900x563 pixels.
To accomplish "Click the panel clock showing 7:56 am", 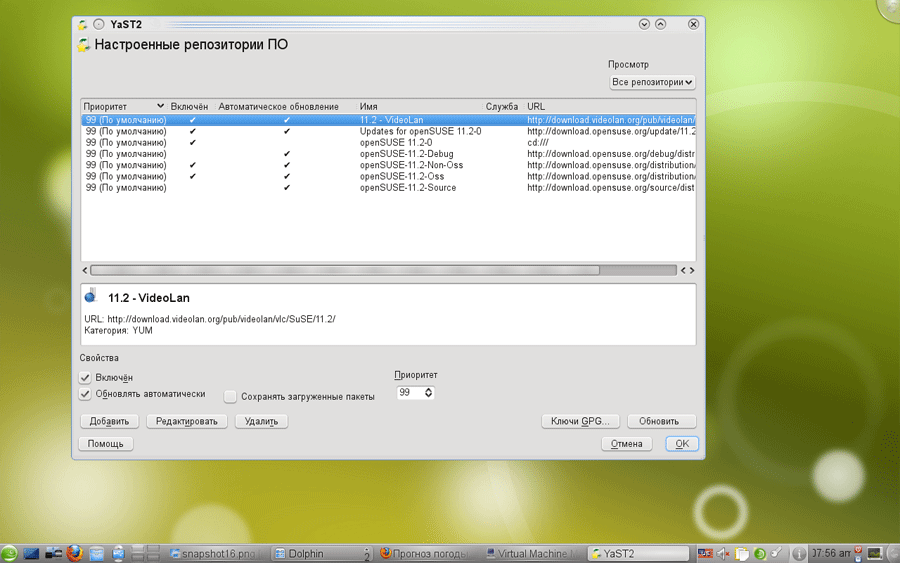I will 831,553.
